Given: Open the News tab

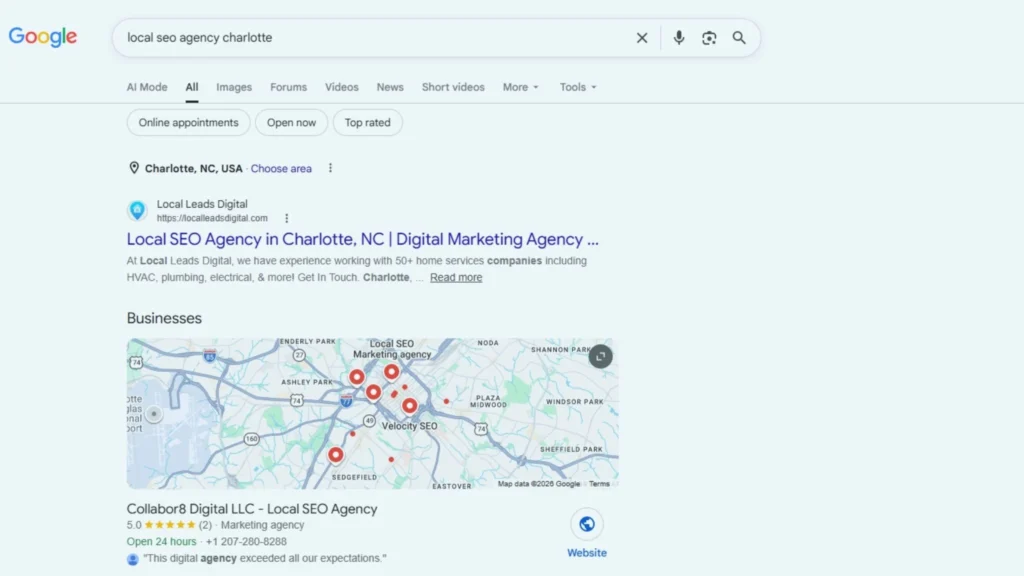Looking at the screenshot, I should coord(390,87).
